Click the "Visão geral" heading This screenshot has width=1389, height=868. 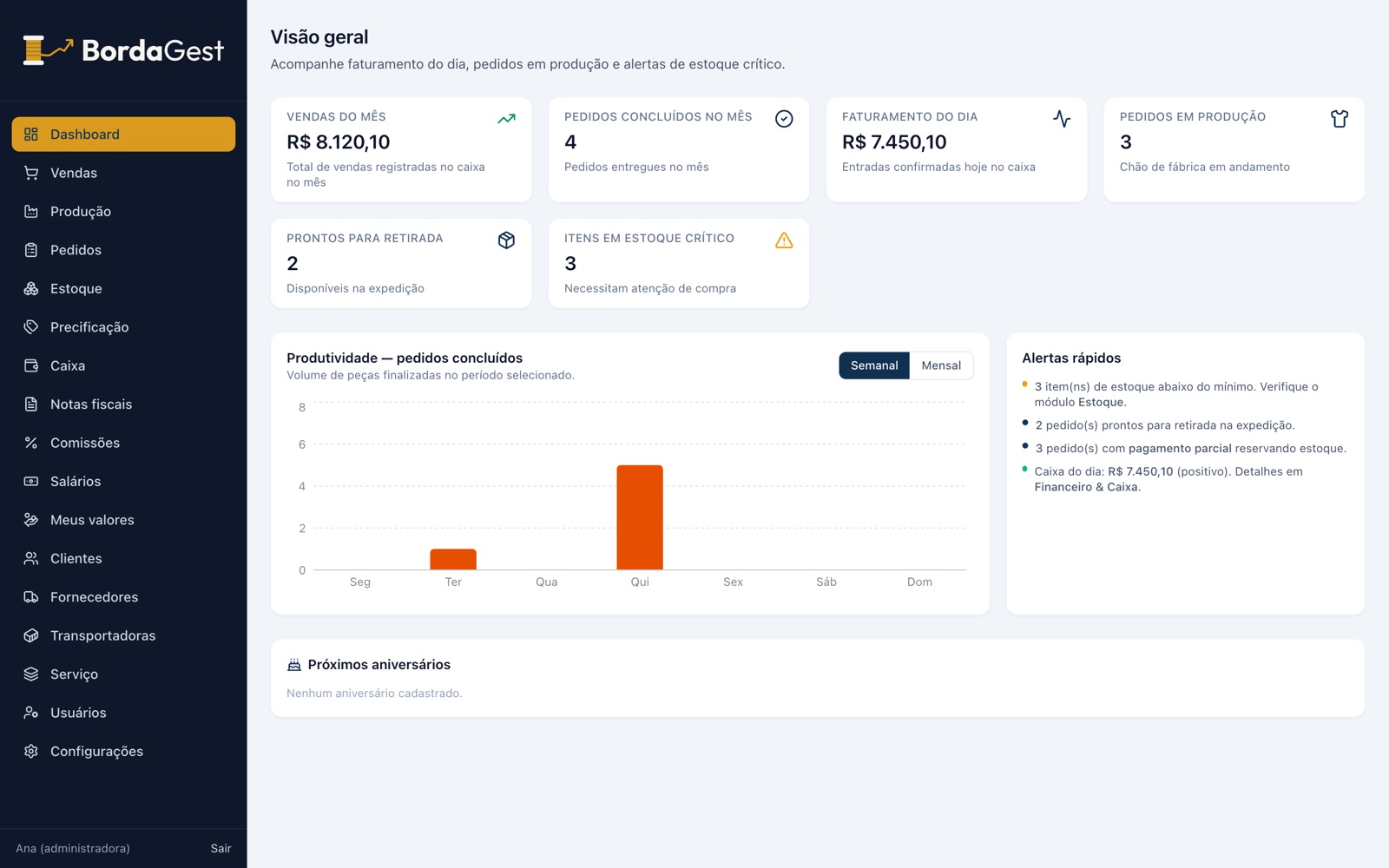click(x=319, y=37)
